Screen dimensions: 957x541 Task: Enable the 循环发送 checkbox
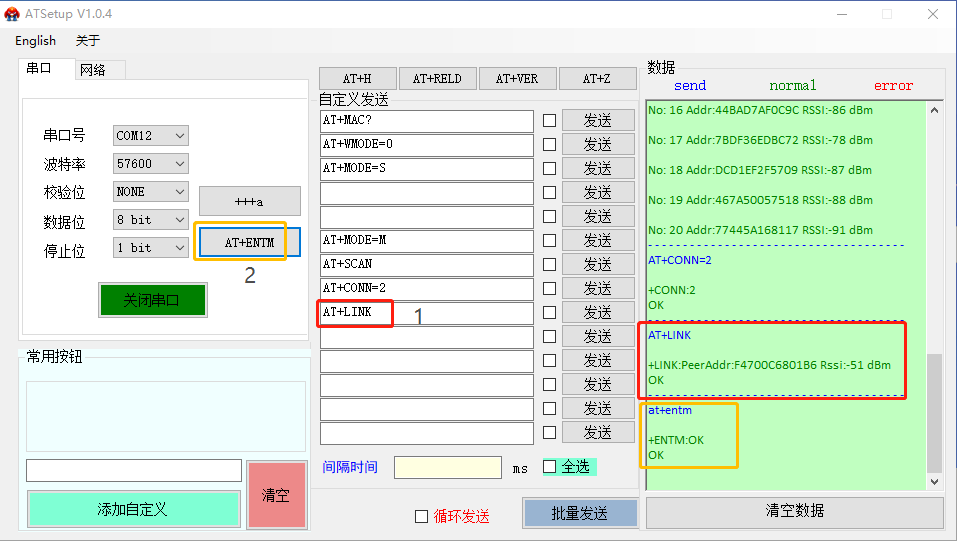click(x=421, y=516)
